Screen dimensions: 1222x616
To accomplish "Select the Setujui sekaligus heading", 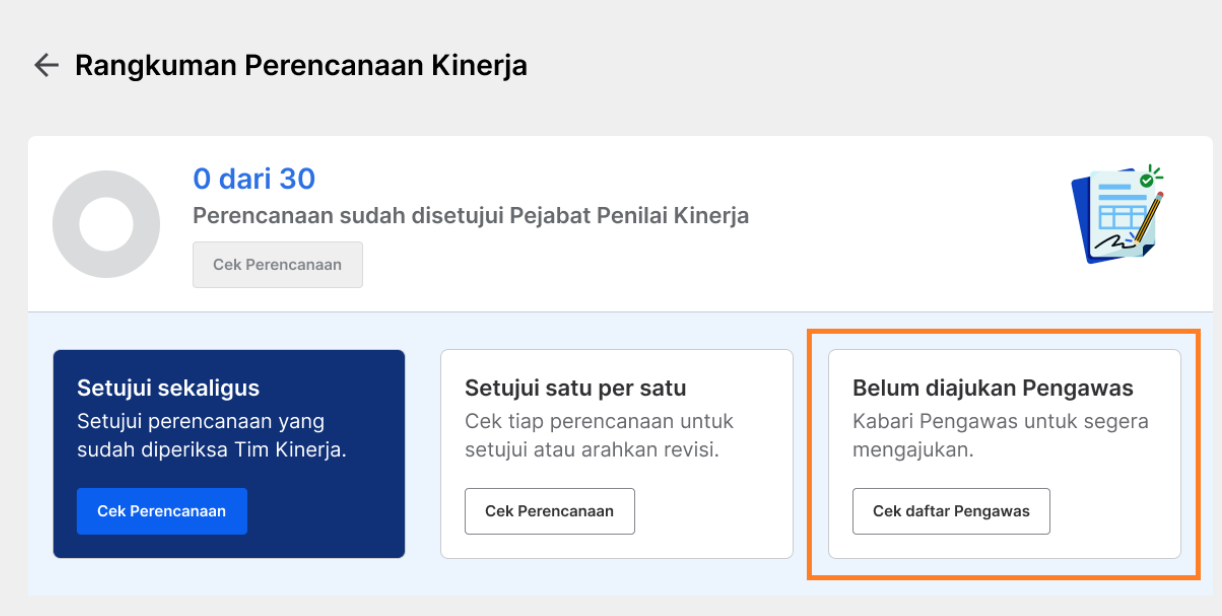I will click(x=168, y=388).
